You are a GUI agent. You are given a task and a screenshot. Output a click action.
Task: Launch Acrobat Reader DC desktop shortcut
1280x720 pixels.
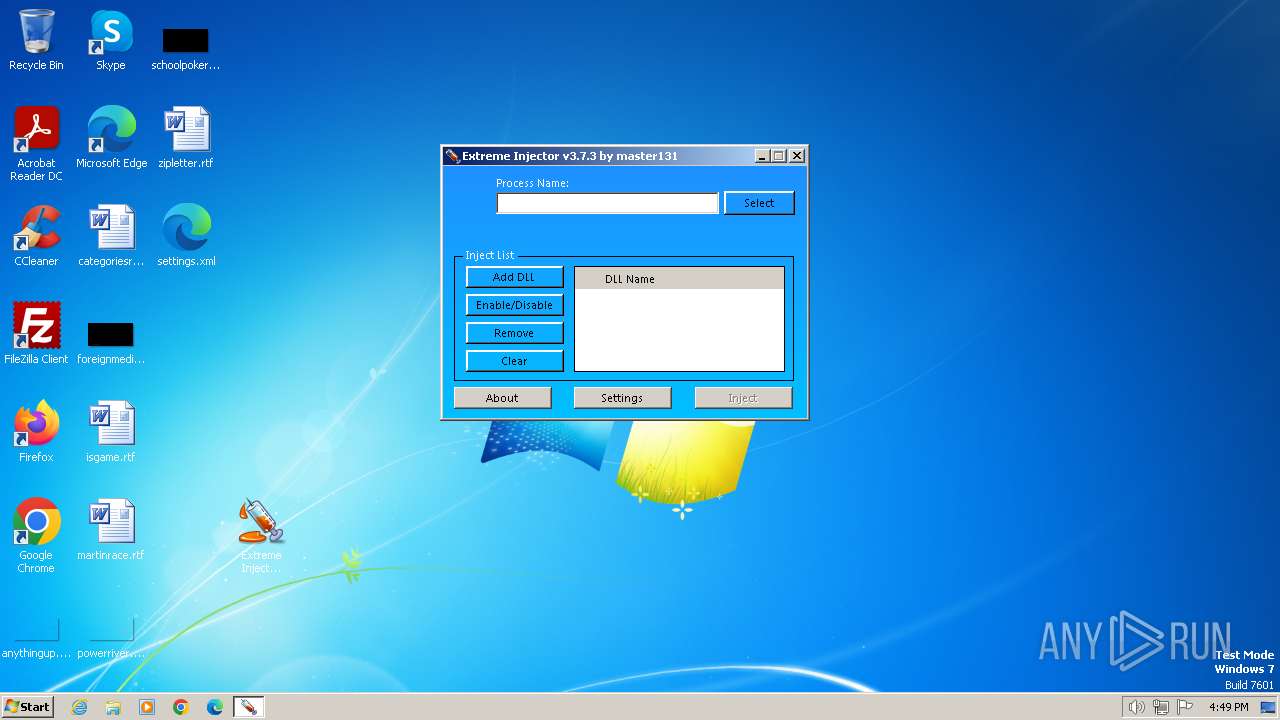point(37,144)
